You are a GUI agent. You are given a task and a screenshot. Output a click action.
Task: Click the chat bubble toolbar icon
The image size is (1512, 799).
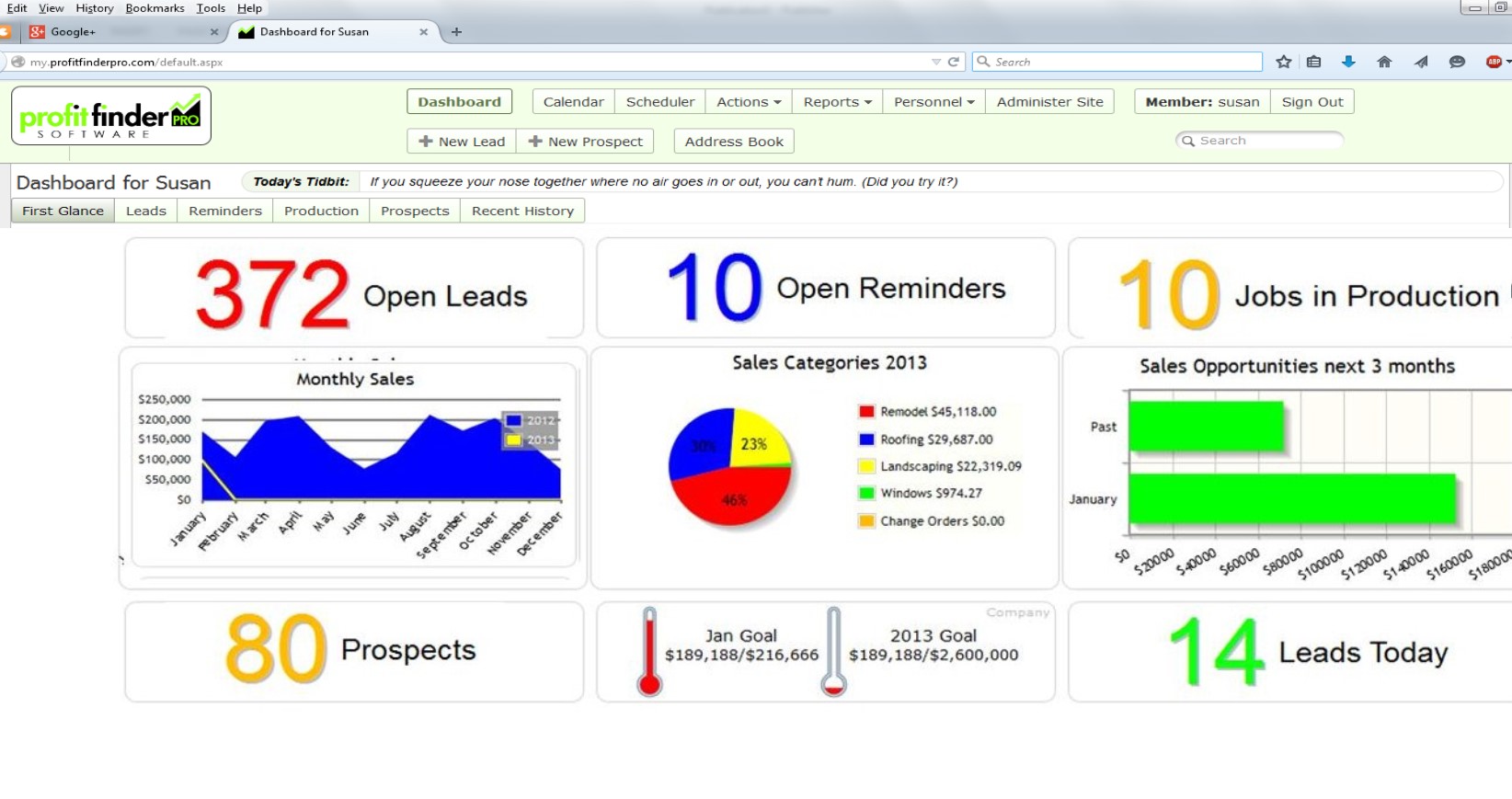(1457, 62)
